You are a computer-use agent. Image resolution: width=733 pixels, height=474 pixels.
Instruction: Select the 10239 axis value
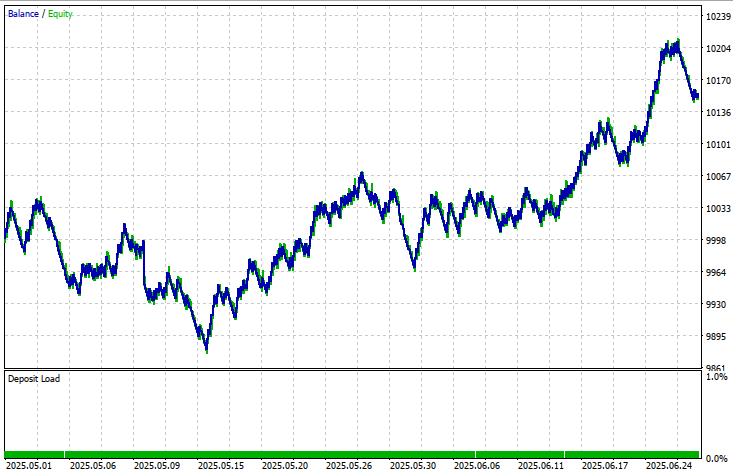718,17
